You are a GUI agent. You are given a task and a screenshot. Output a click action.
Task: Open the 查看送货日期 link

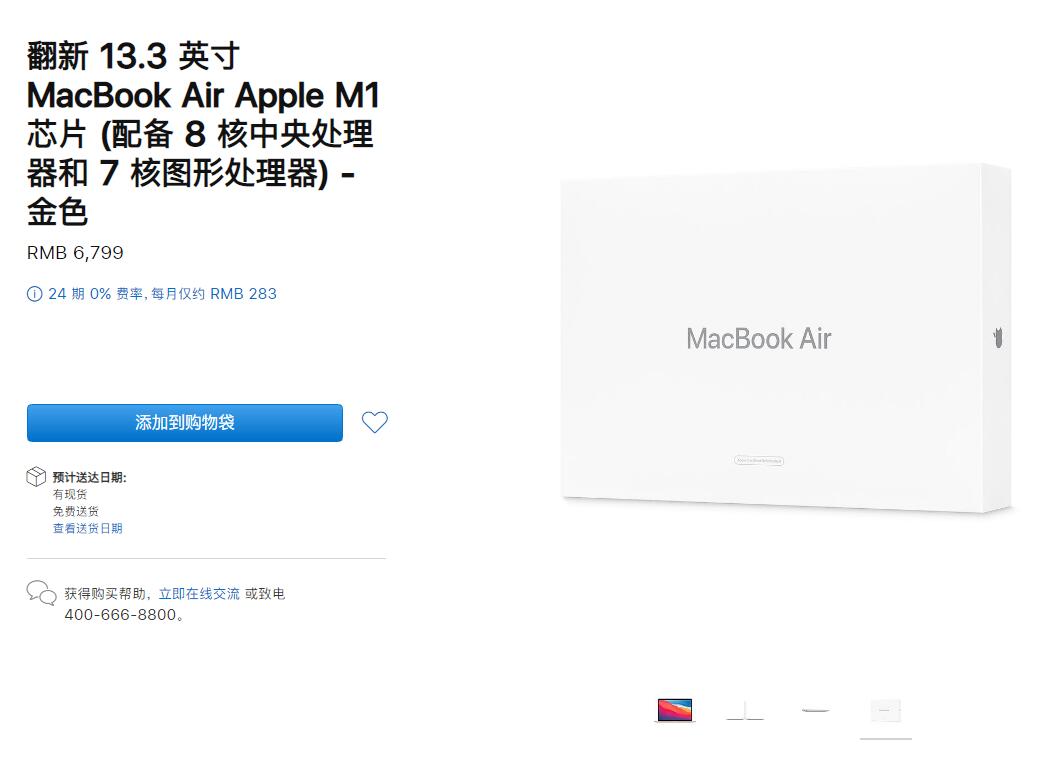pos(88,528)
